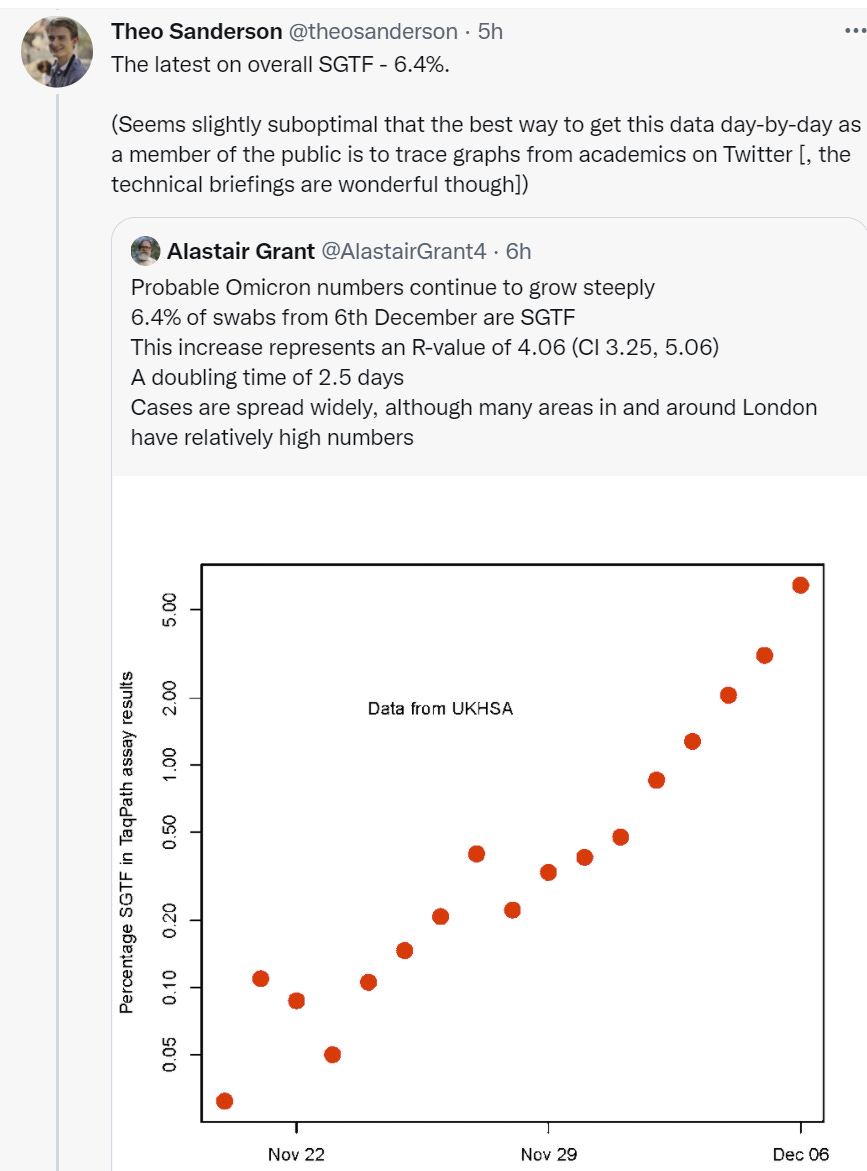Click the 5h tweet timestamp
867x1171 pixels.
click(x=490, y=31)
